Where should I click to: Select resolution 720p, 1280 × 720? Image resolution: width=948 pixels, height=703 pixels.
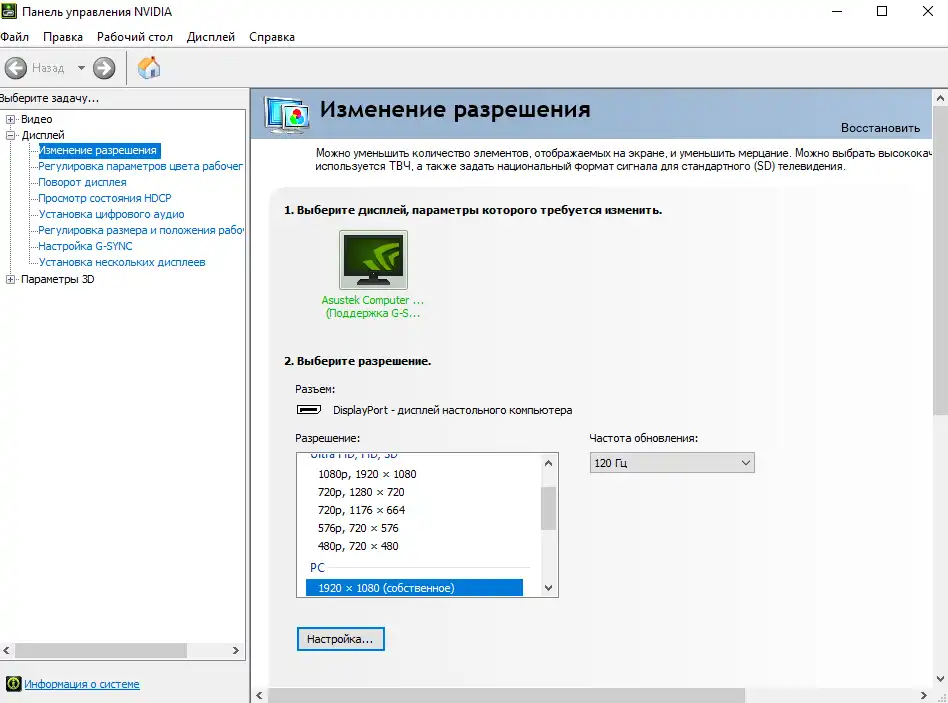pos(361,493)
